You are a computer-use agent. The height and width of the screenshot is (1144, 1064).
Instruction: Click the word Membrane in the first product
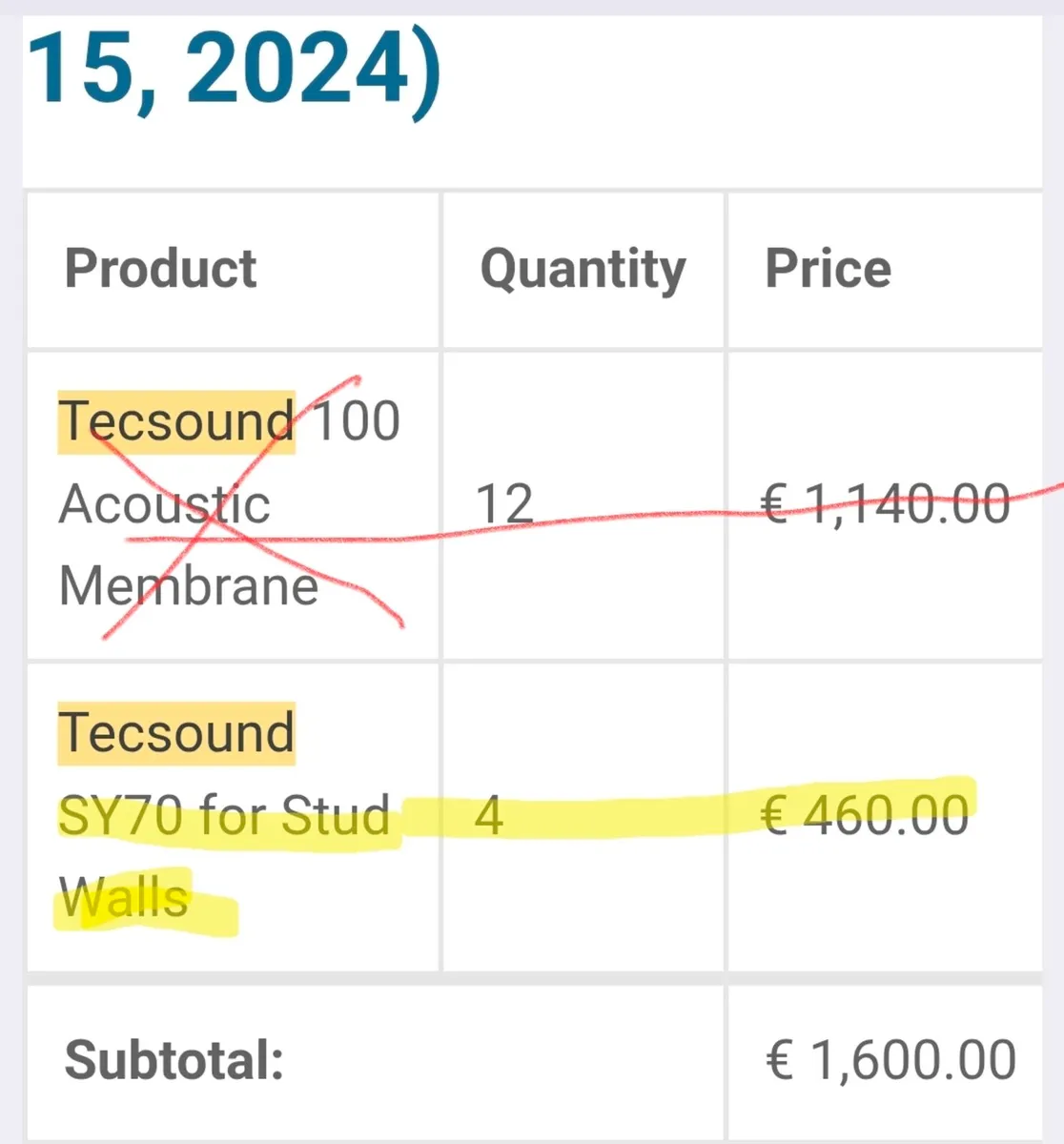pyautogui.click(x=188, y=585)
